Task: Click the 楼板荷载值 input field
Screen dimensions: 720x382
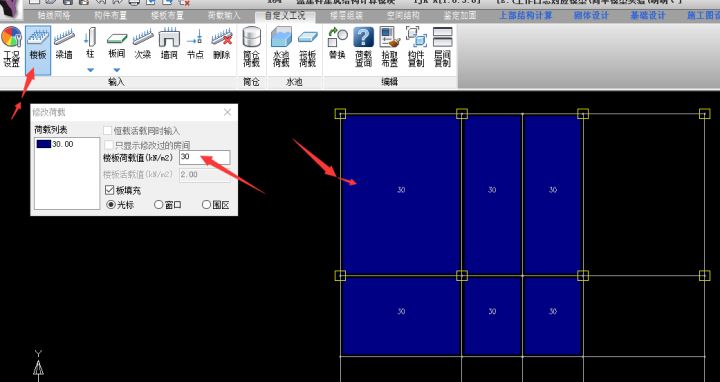Action: (x=204, y=157)
